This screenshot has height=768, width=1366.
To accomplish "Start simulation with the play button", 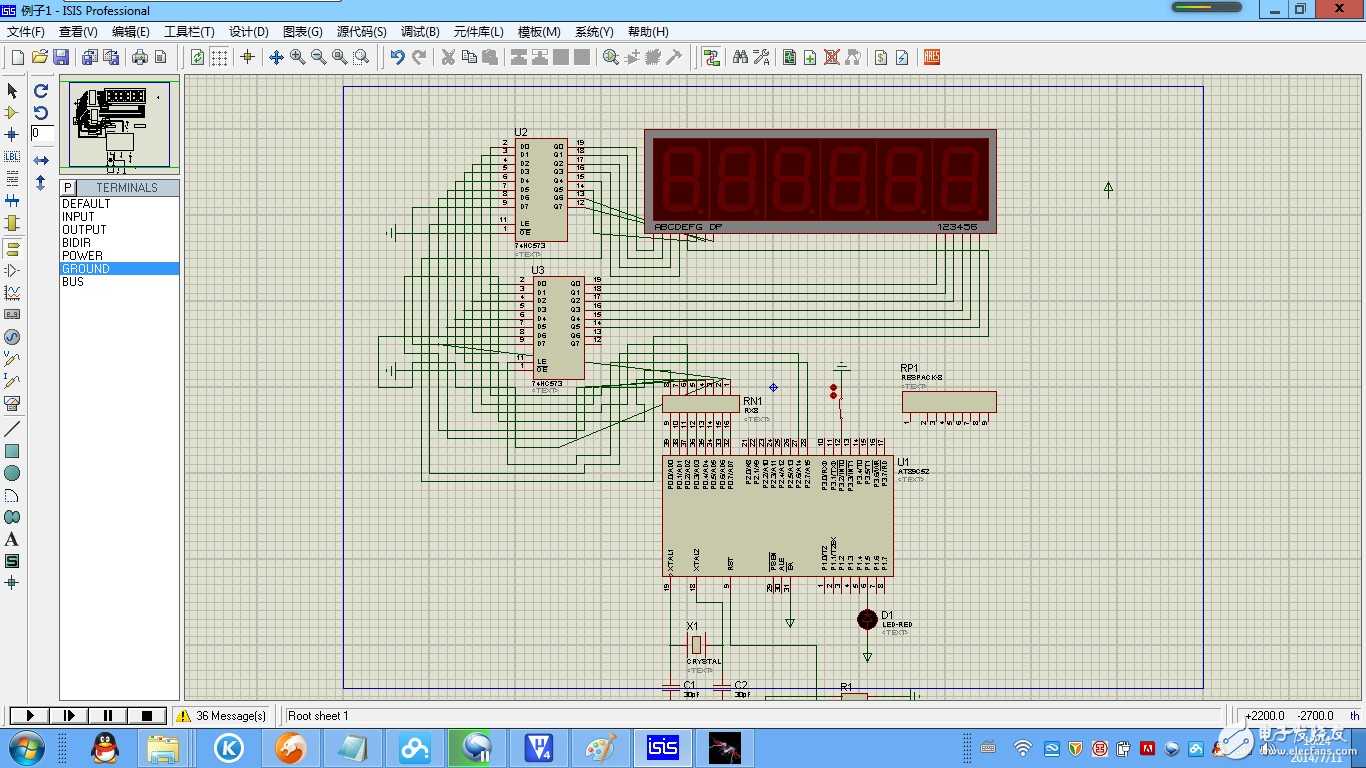I will 30,716.
